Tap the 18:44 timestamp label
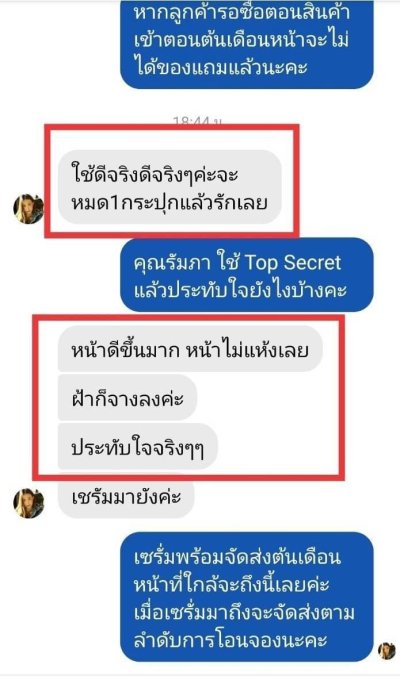The image size is (400, 680). [x=197, y=121]
